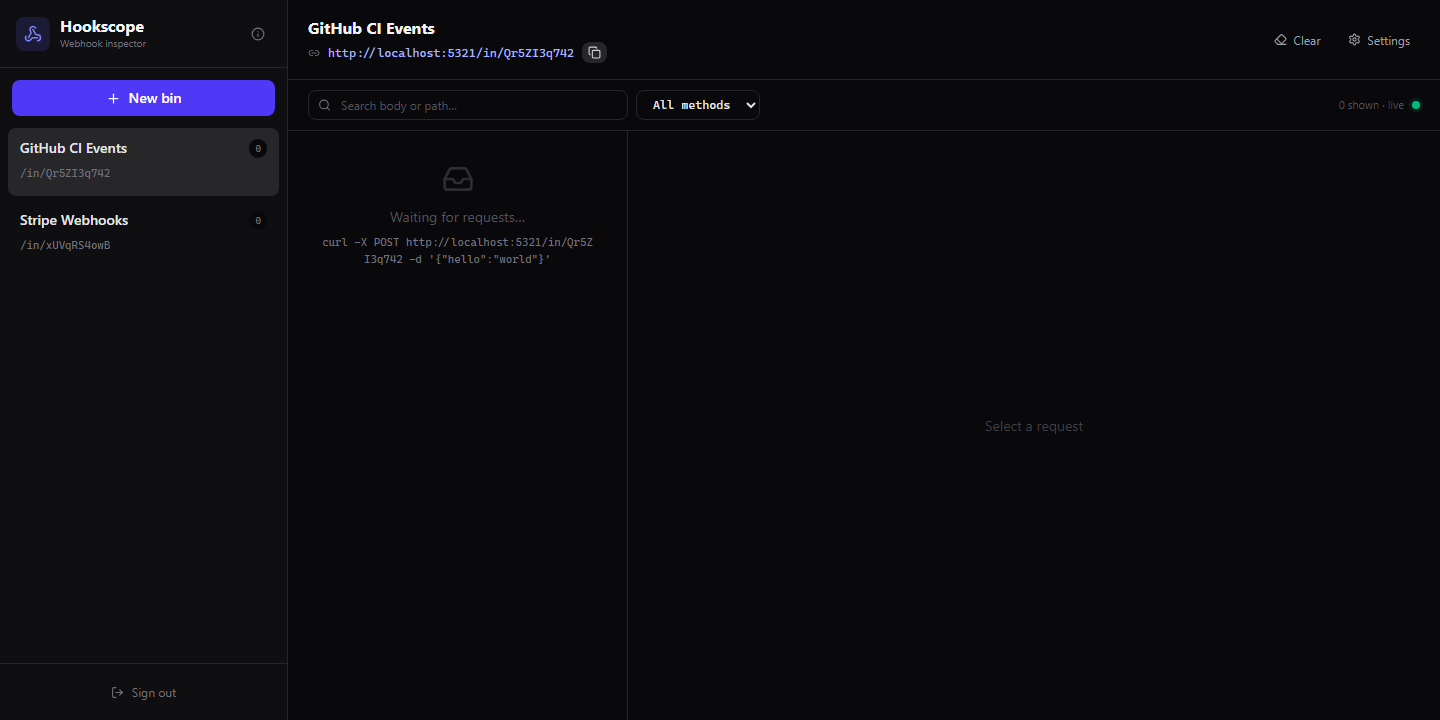Open the info icon beside Hookscope

coord(258,34)
